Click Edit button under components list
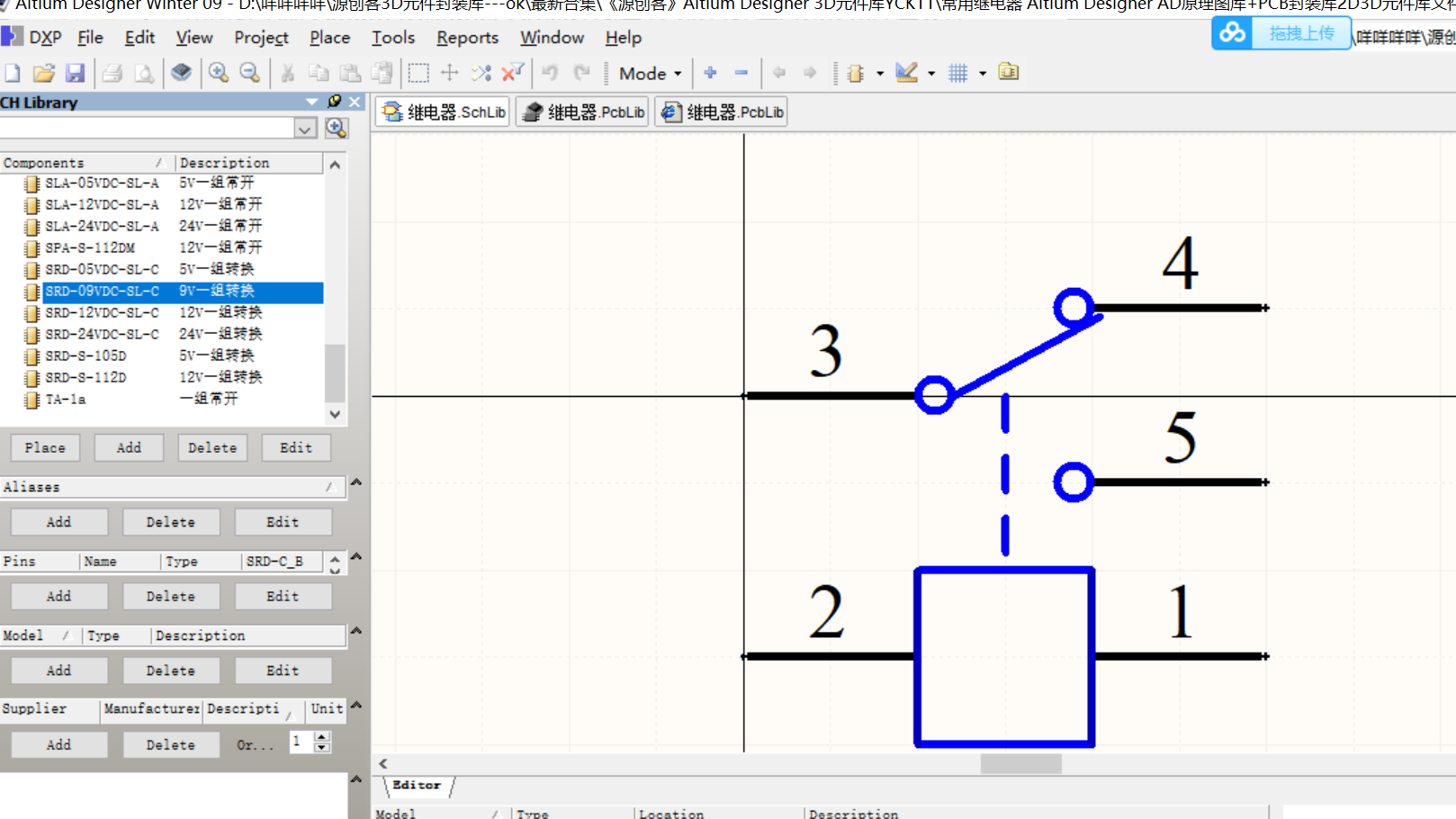 296,447
